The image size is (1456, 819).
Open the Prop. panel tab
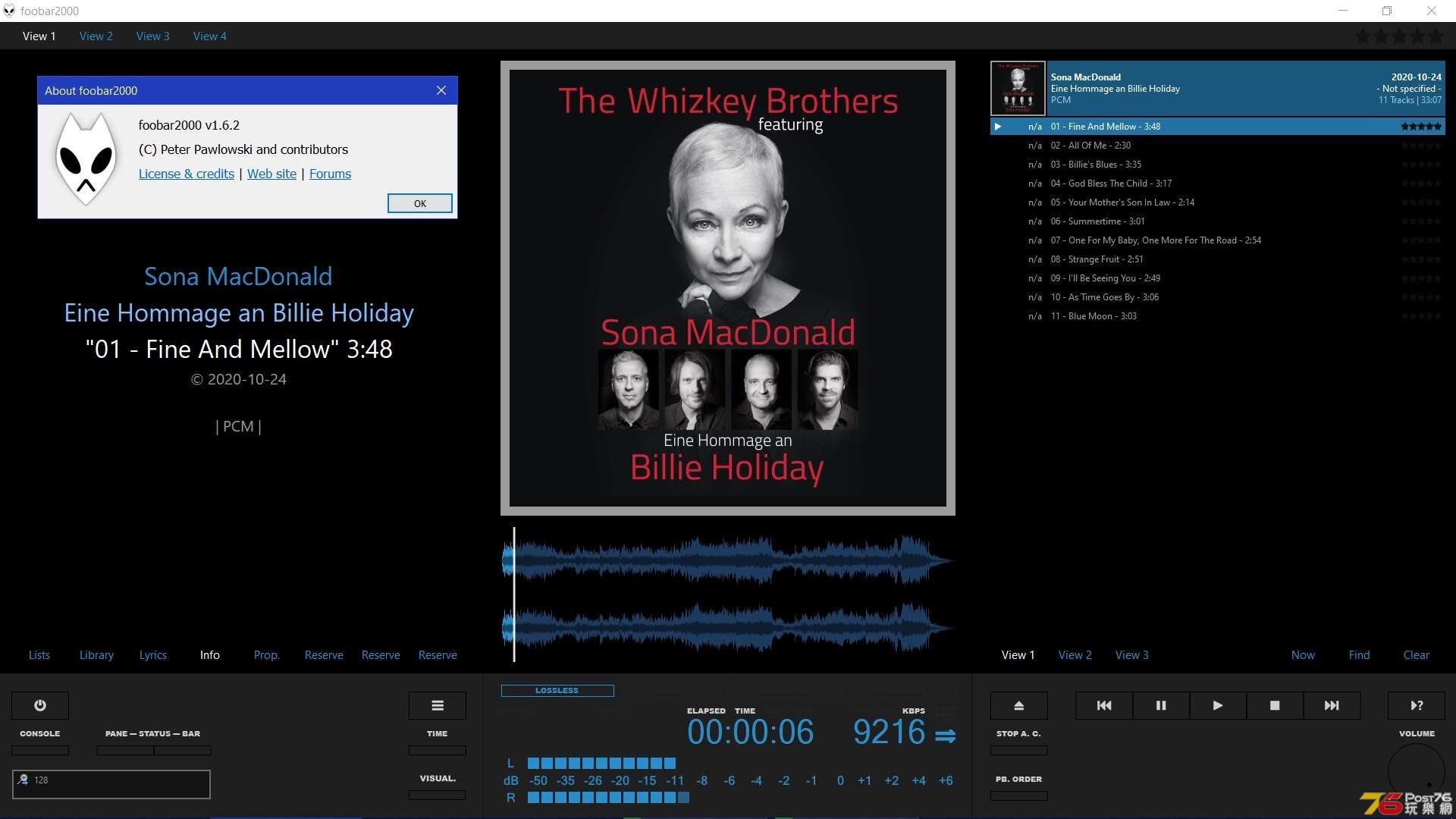point(267,655)
